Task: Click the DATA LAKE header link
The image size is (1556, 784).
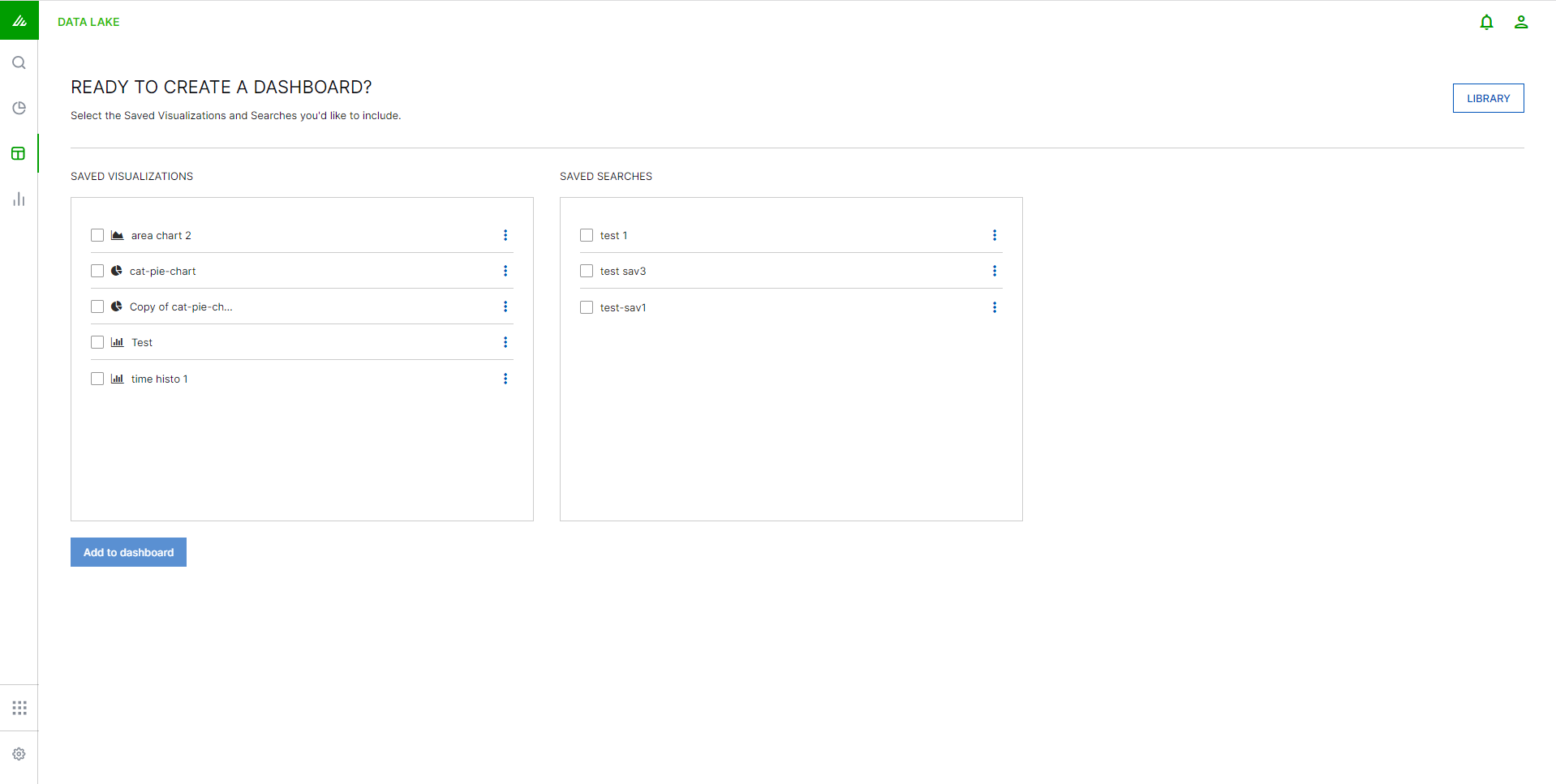Action: [x=88, y=22]
